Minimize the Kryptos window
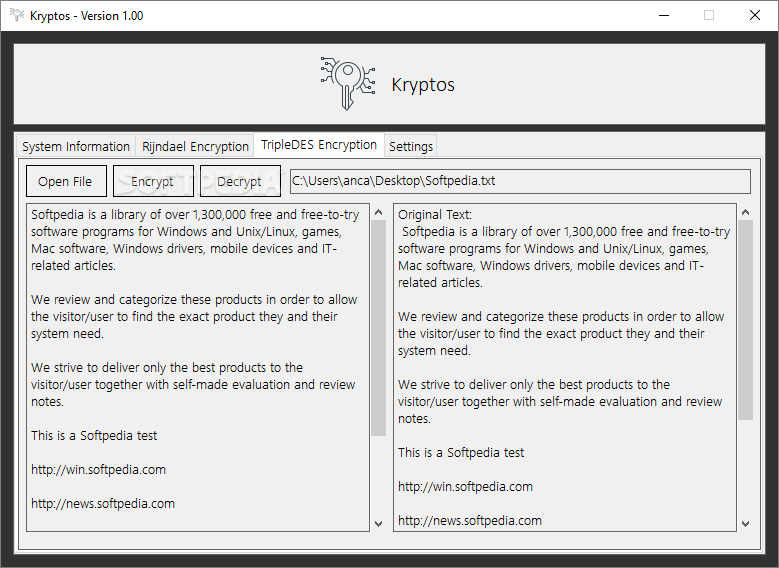Viewport: 779px width, 568px height. pos(664,15)
